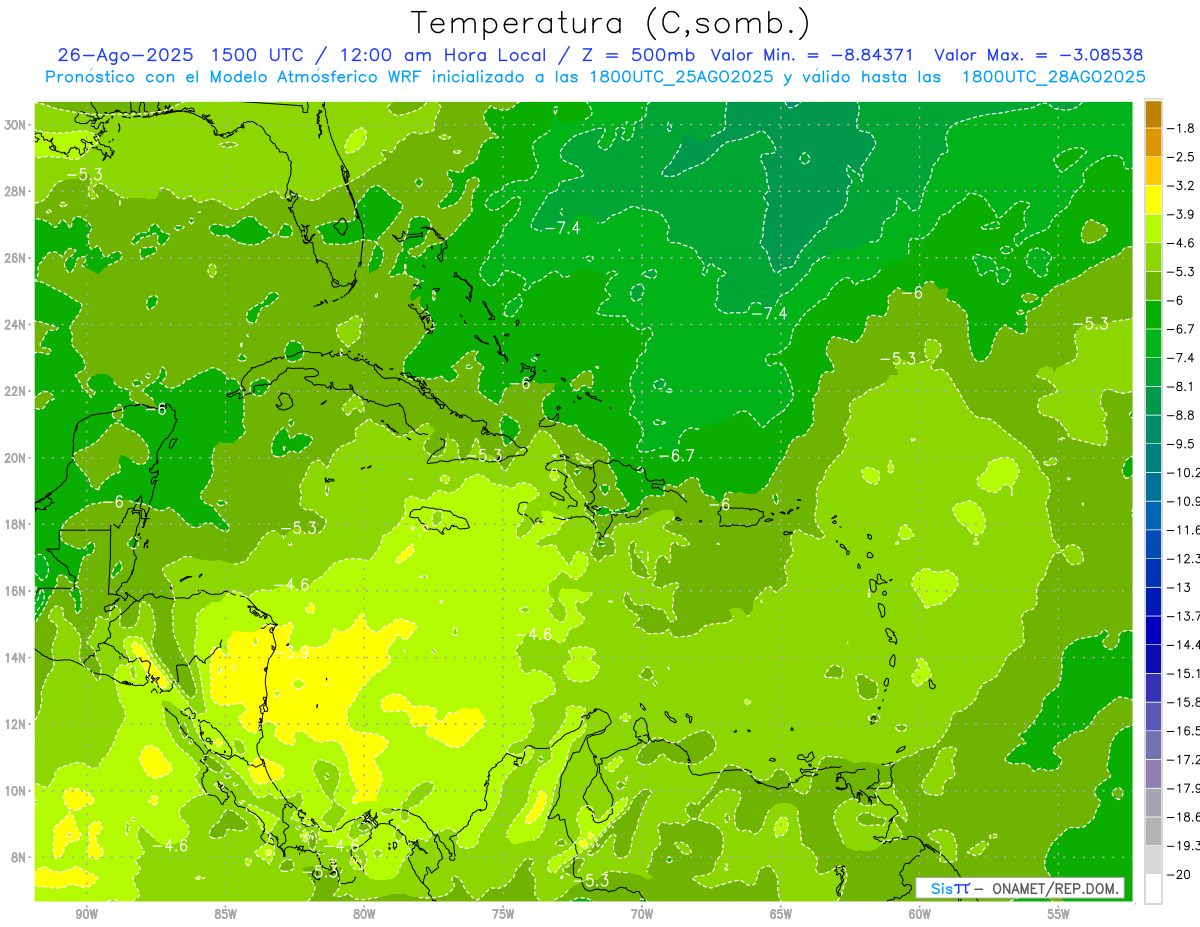
Task: Click the "ONAMET/REP.DOM." credit label
Action: [1055, 888]
